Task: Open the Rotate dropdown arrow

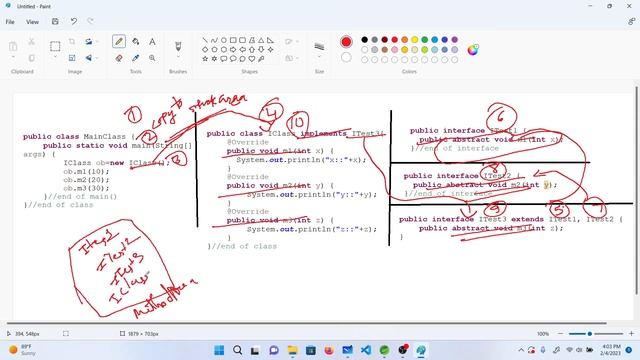Action: 97,42
